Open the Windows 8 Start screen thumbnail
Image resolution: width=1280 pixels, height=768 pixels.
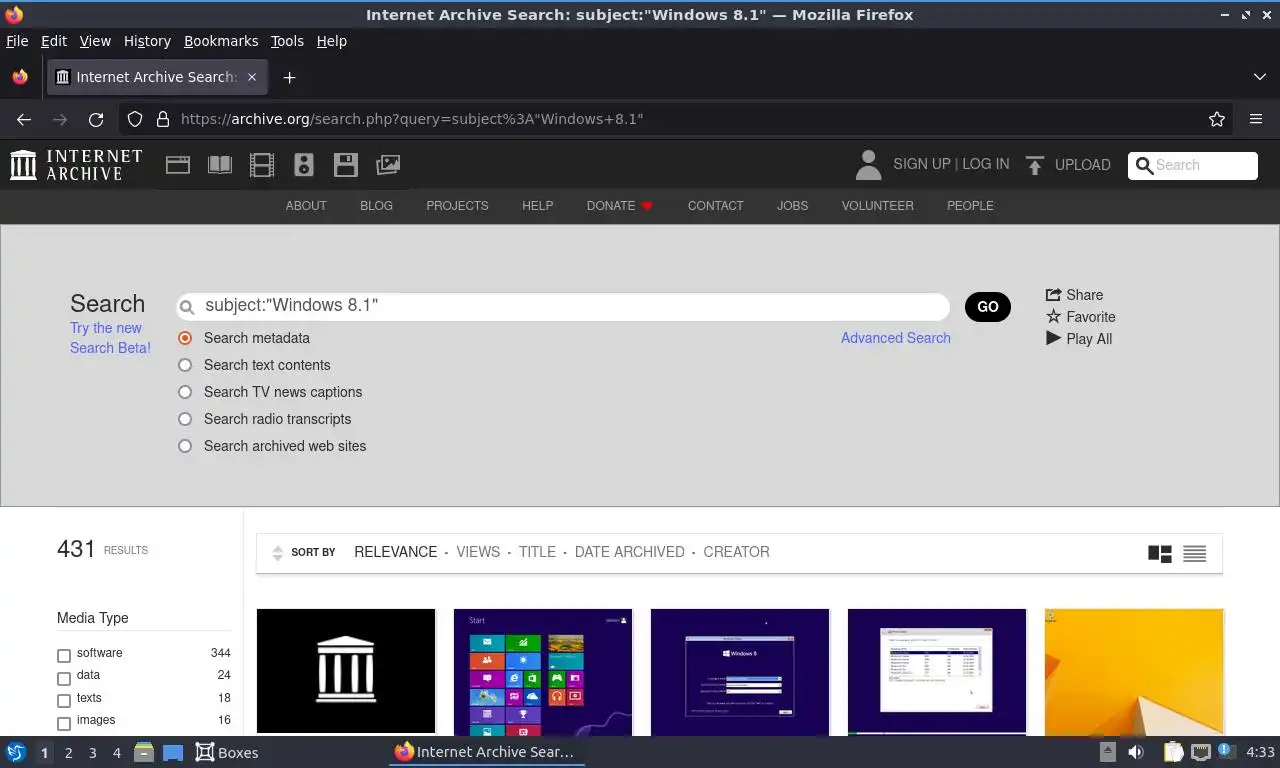click(543, 672)
